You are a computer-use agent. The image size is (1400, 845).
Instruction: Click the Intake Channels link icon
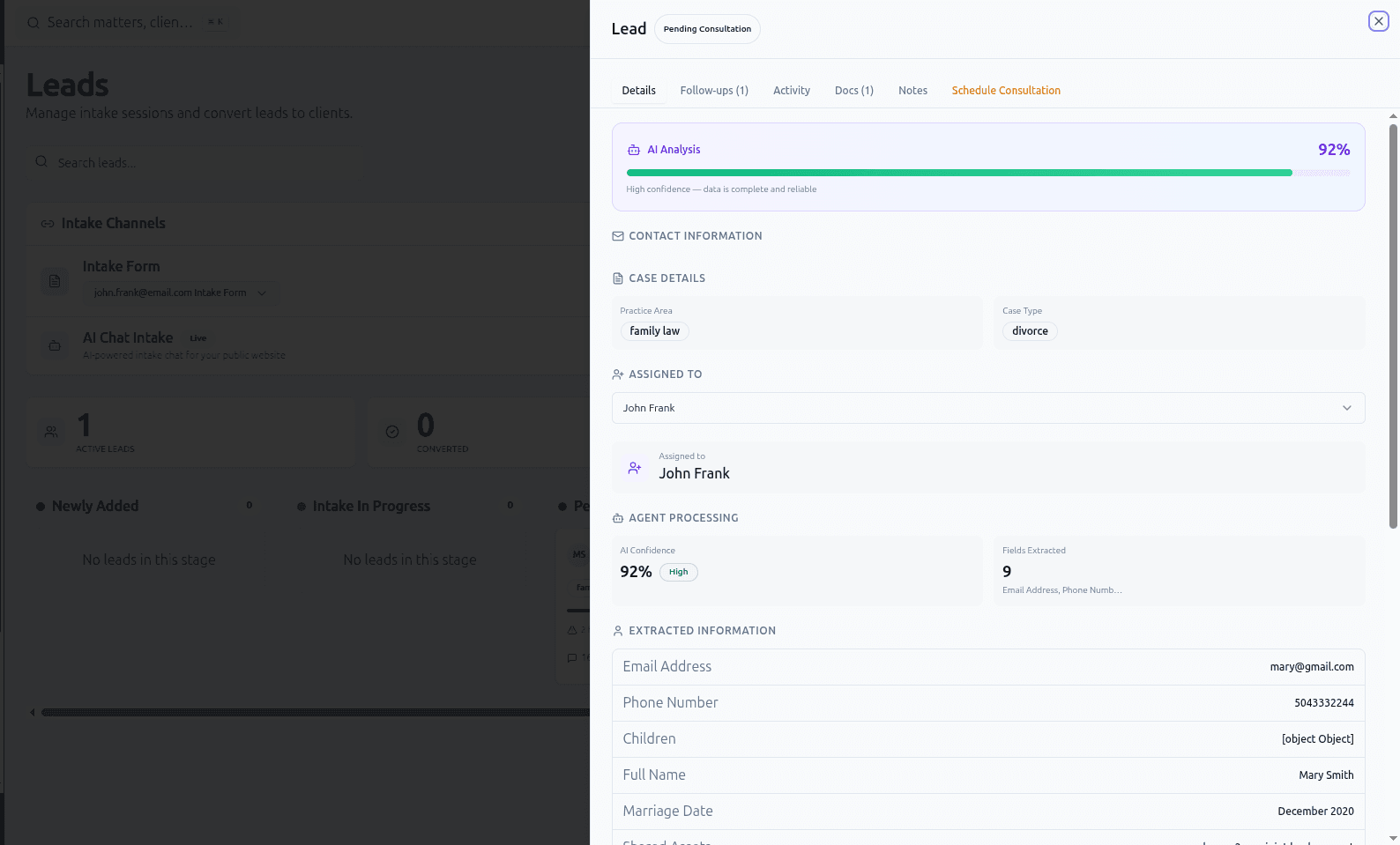48,224
